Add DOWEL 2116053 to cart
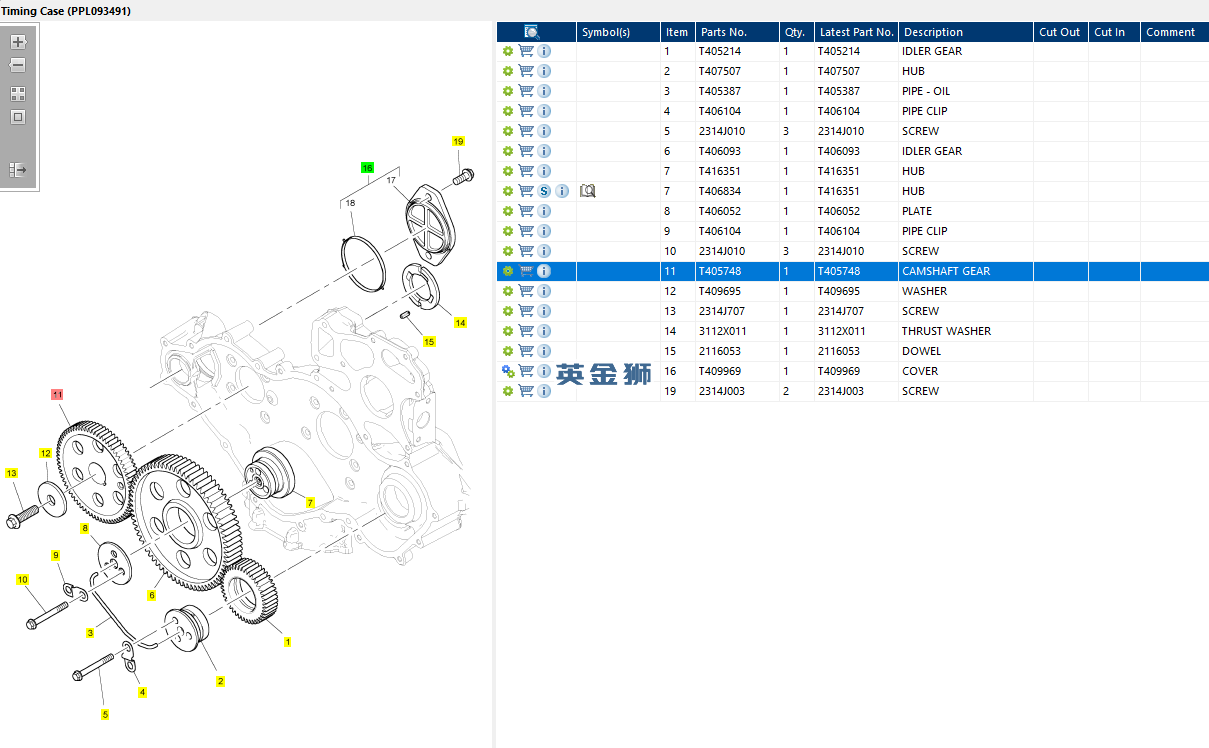This screenshot has width=1209, height=748. point(526,351)
